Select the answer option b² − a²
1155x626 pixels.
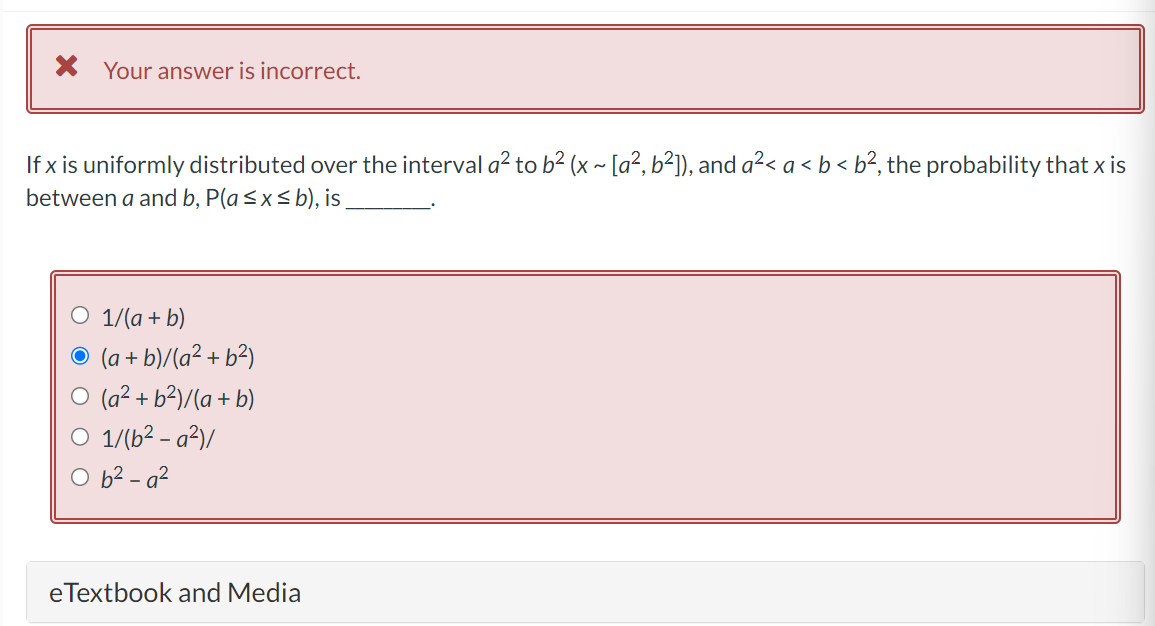(78, 474)
